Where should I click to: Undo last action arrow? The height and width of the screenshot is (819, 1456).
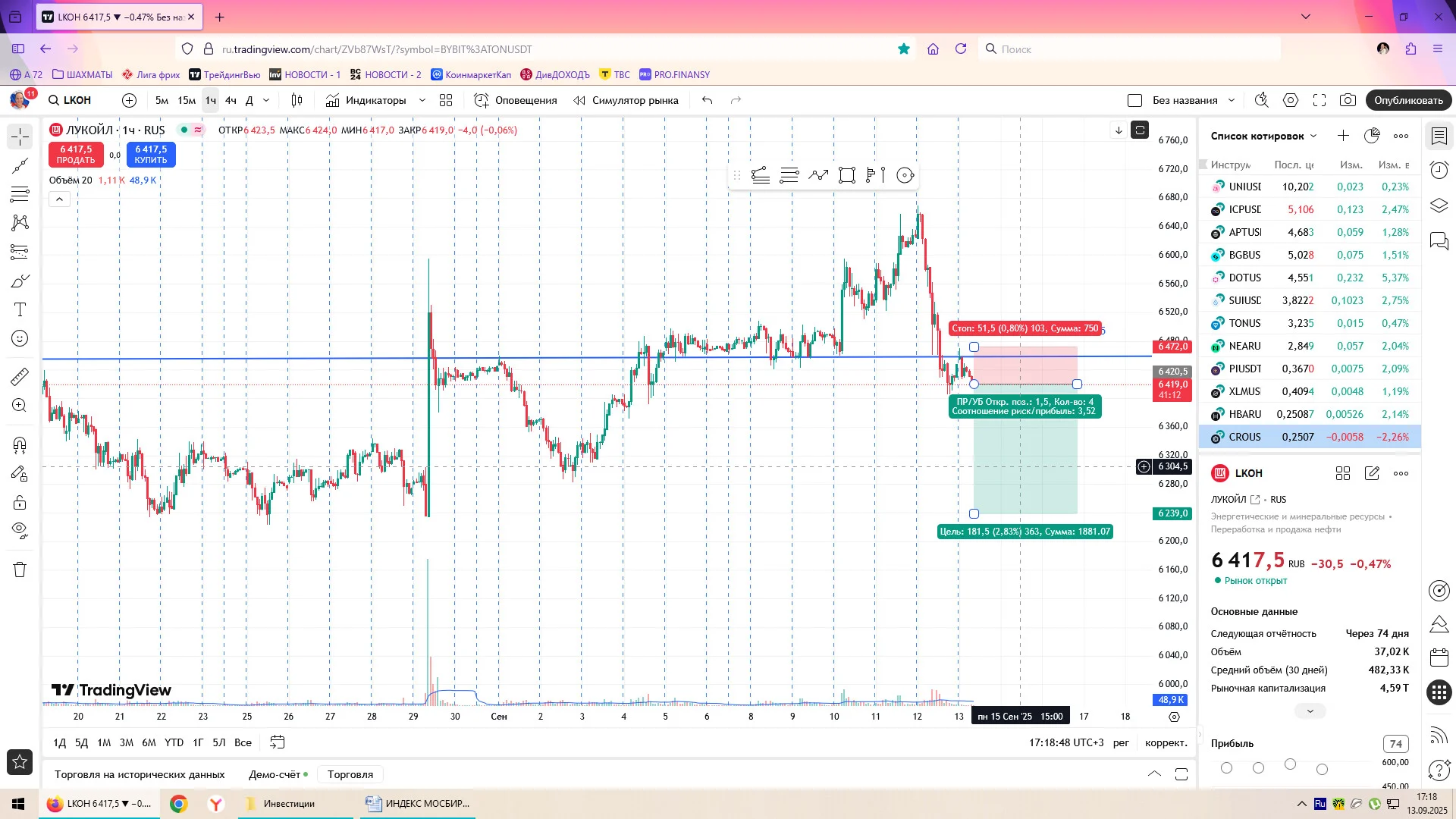707,100
